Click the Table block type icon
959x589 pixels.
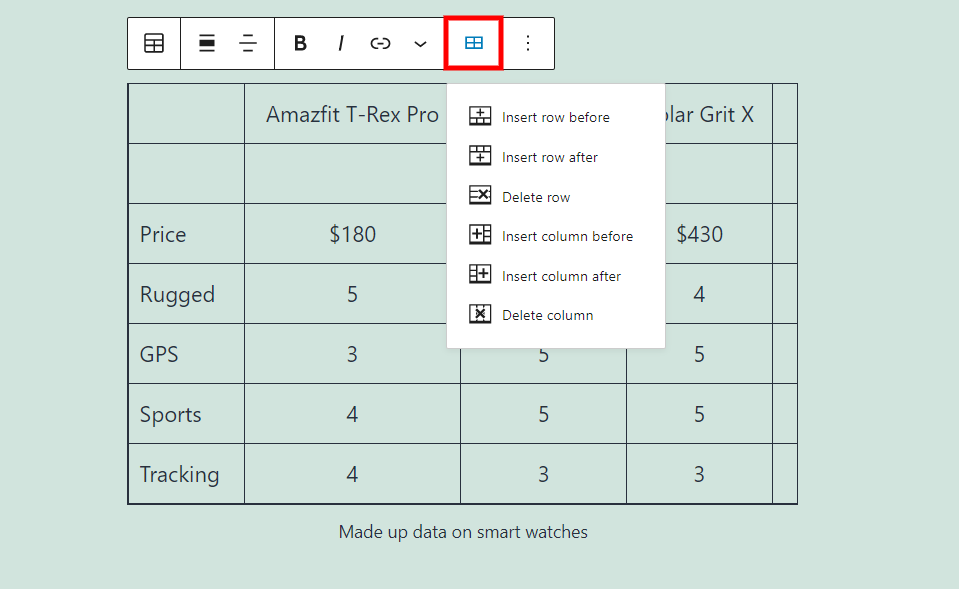(x=154, y=44)
